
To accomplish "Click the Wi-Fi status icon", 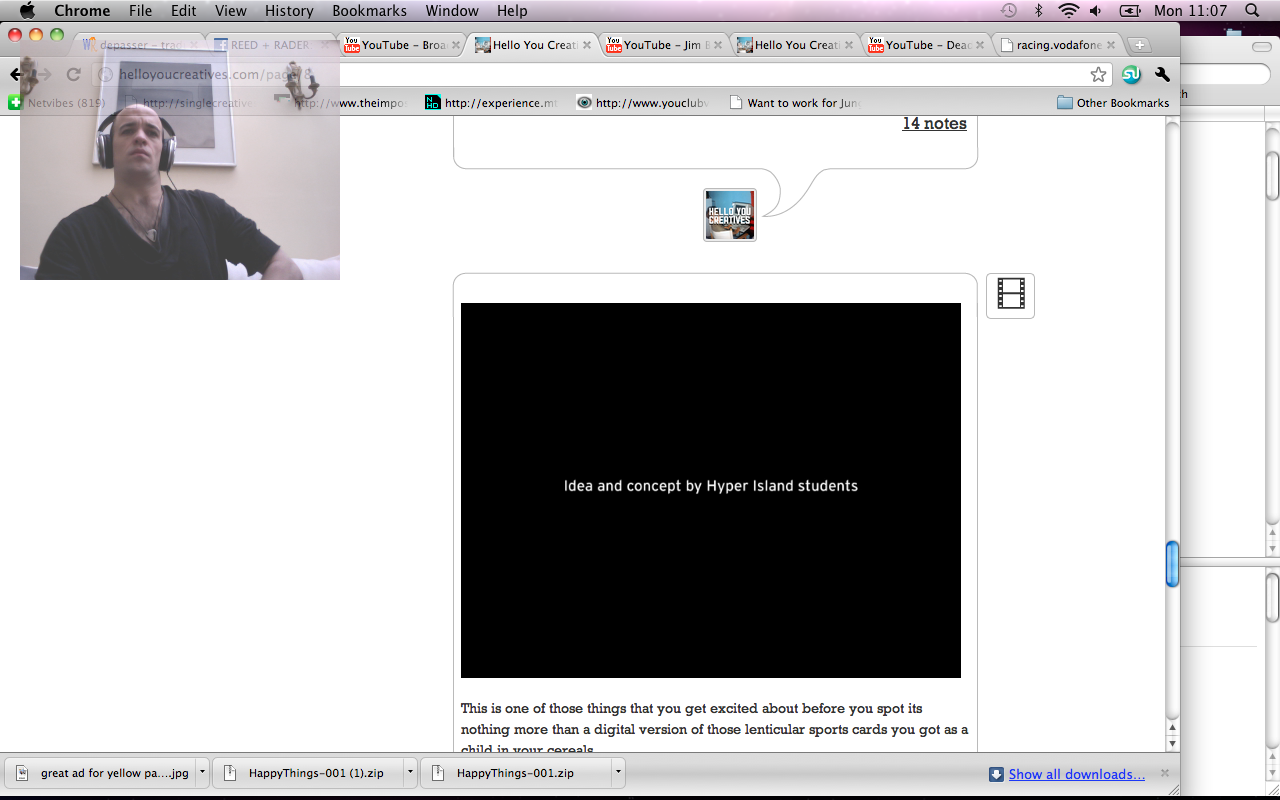I will point(1068,11).
